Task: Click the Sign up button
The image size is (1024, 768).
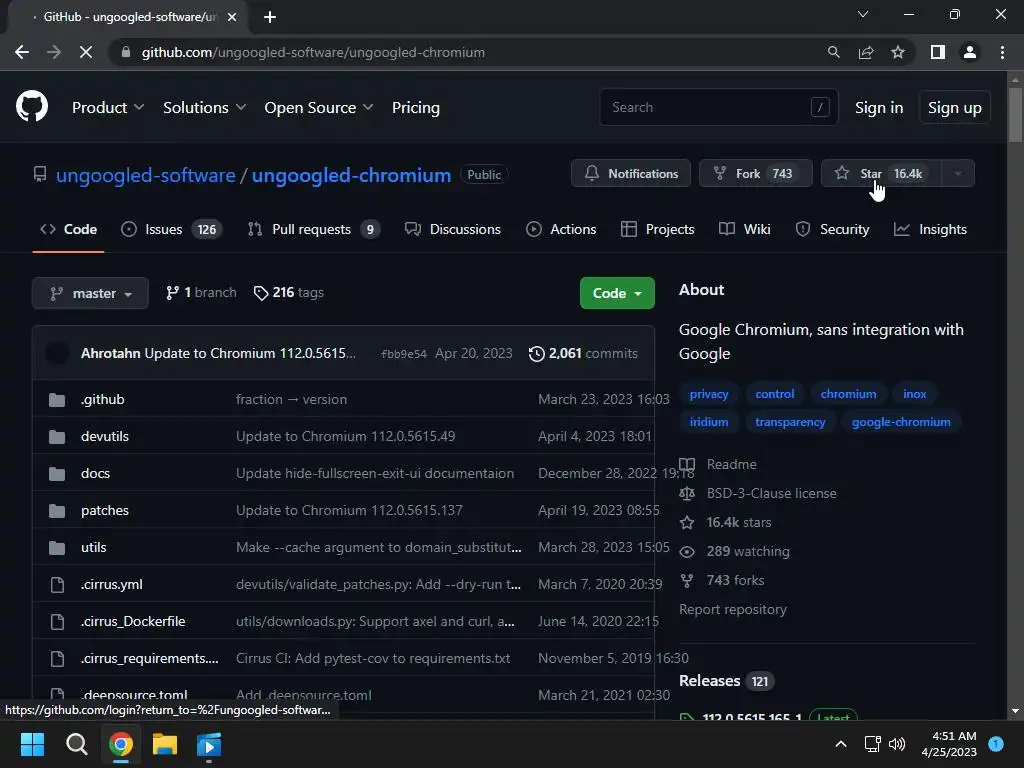Action: tap(955, 108)
